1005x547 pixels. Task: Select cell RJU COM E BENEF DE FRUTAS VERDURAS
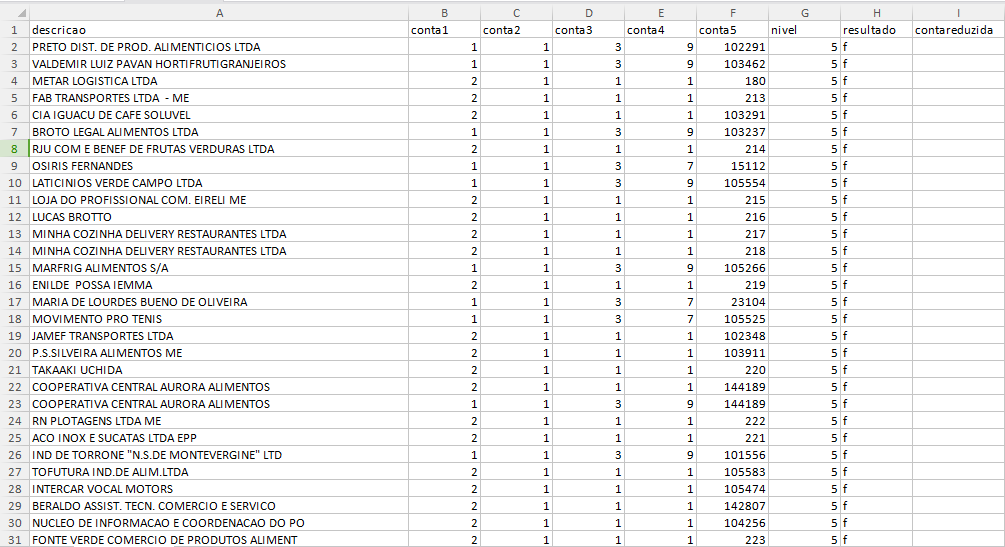[219, 149]
